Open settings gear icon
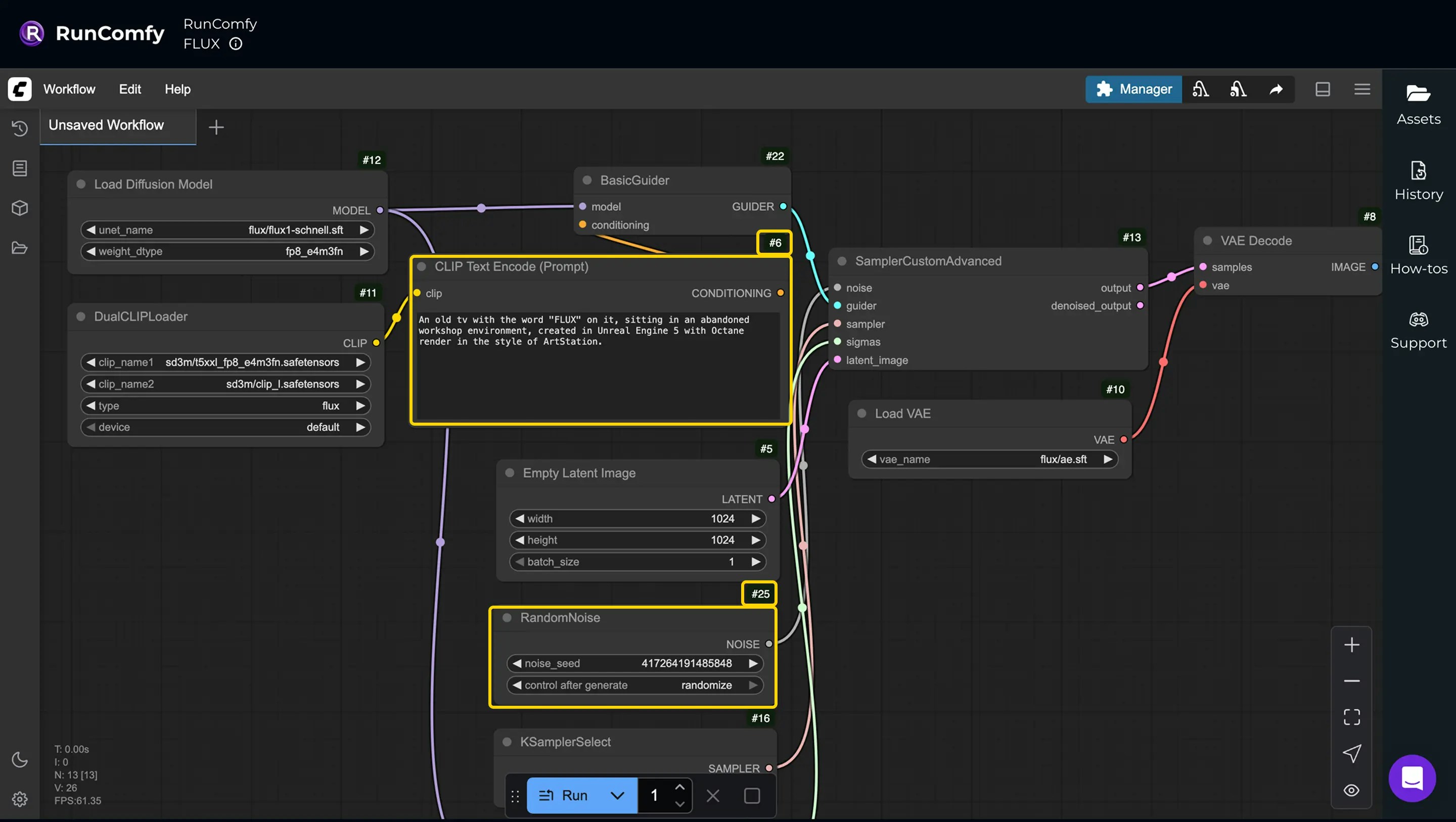 [x=20, y=799]
